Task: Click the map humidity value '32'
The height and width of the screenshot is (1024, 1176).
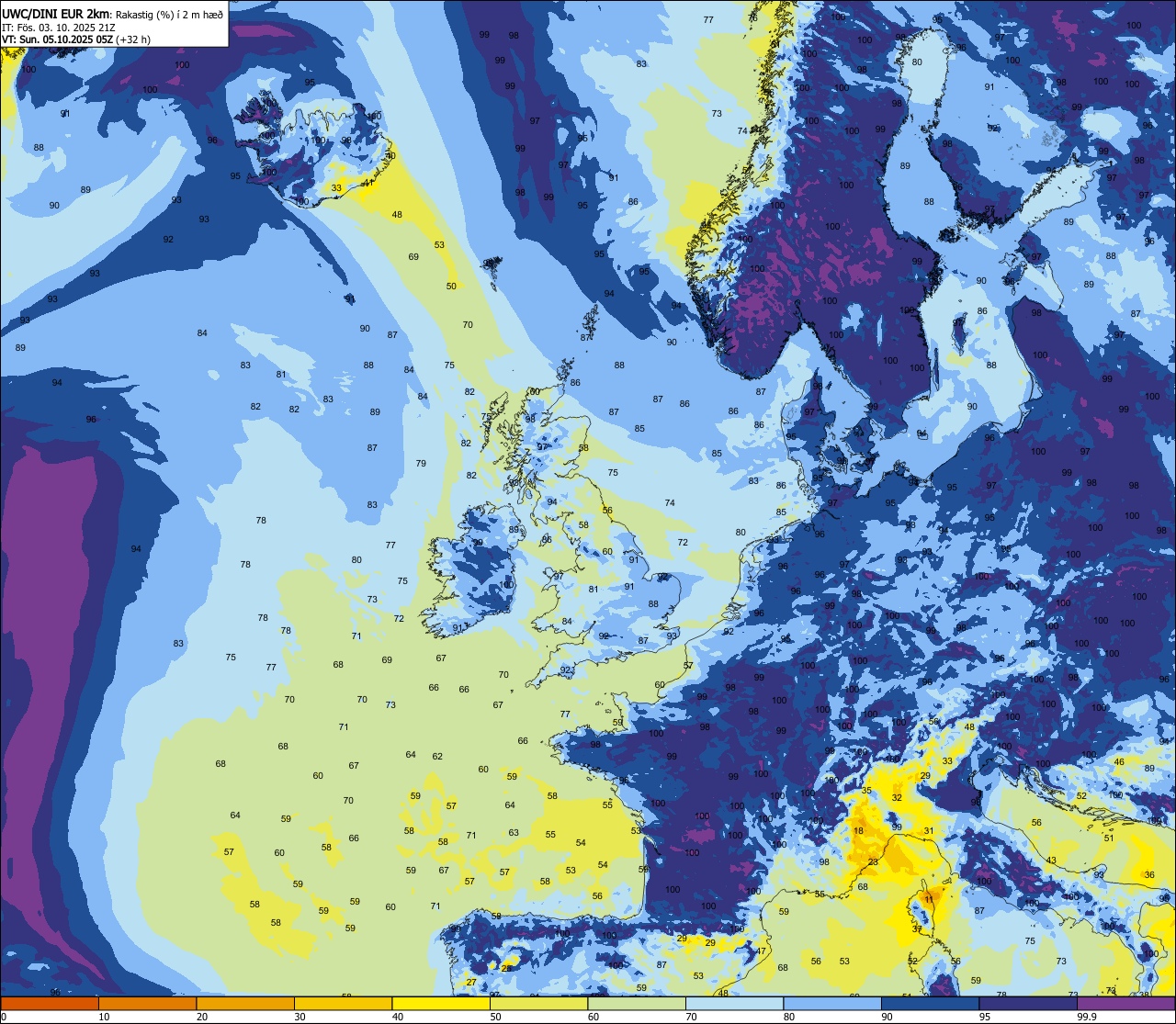Action: 897,798
